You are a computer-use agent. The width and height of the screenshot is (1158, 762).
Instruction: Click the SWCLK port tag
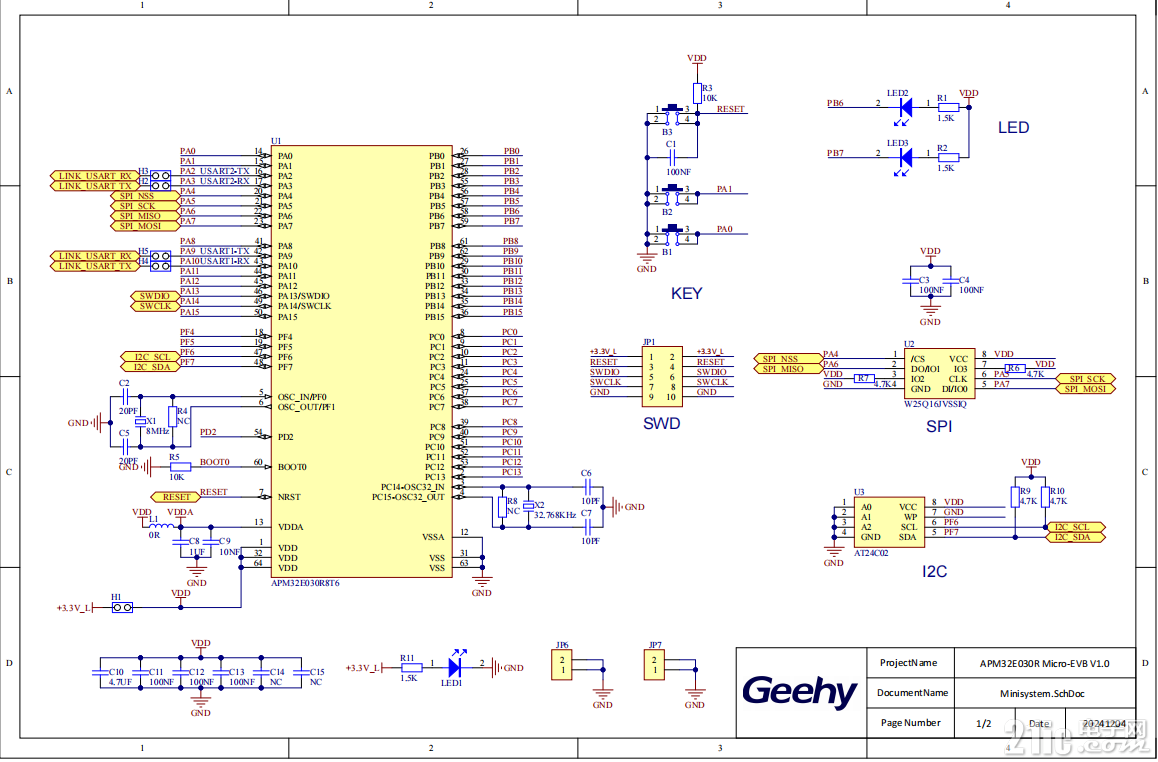154,306
